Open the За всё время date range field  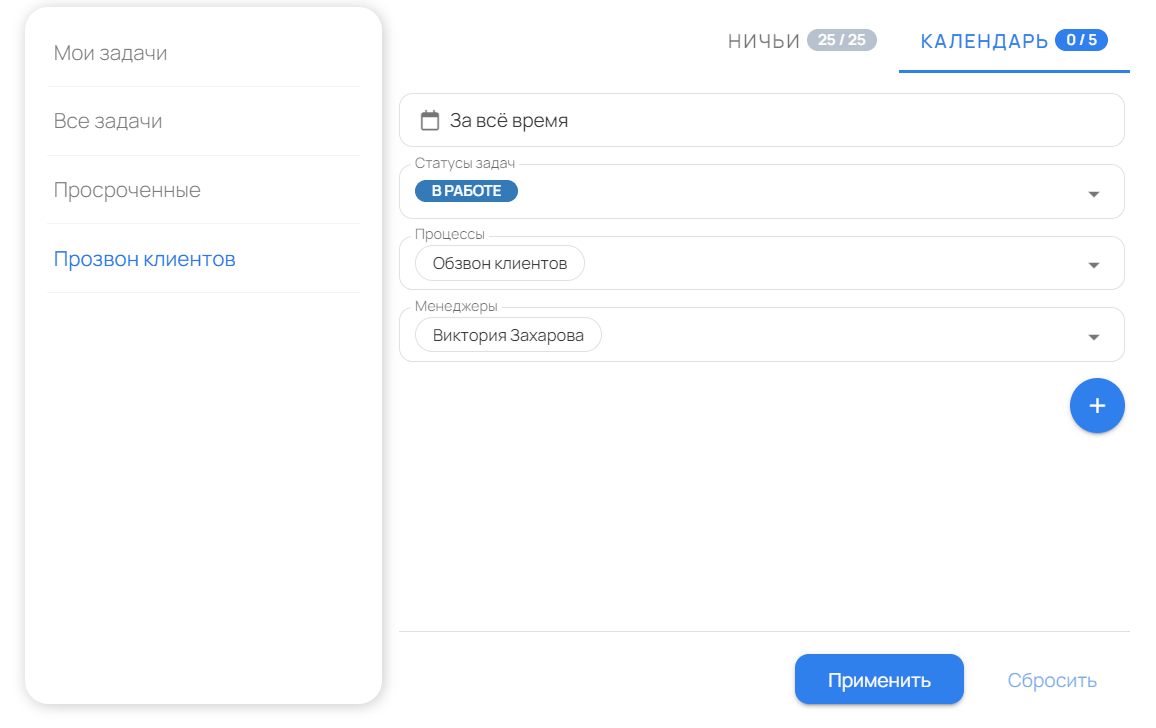pyautogui.click(x=760, y=121)
